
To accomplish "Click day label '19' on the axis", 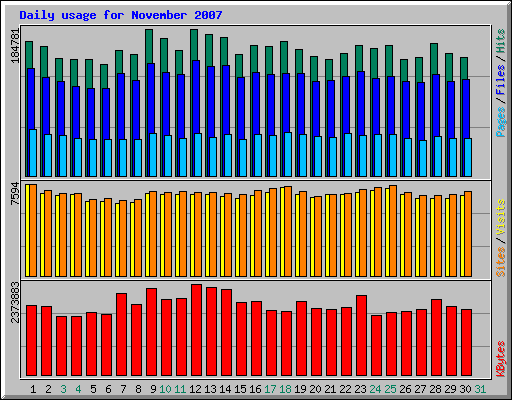I will coord(300,389).
